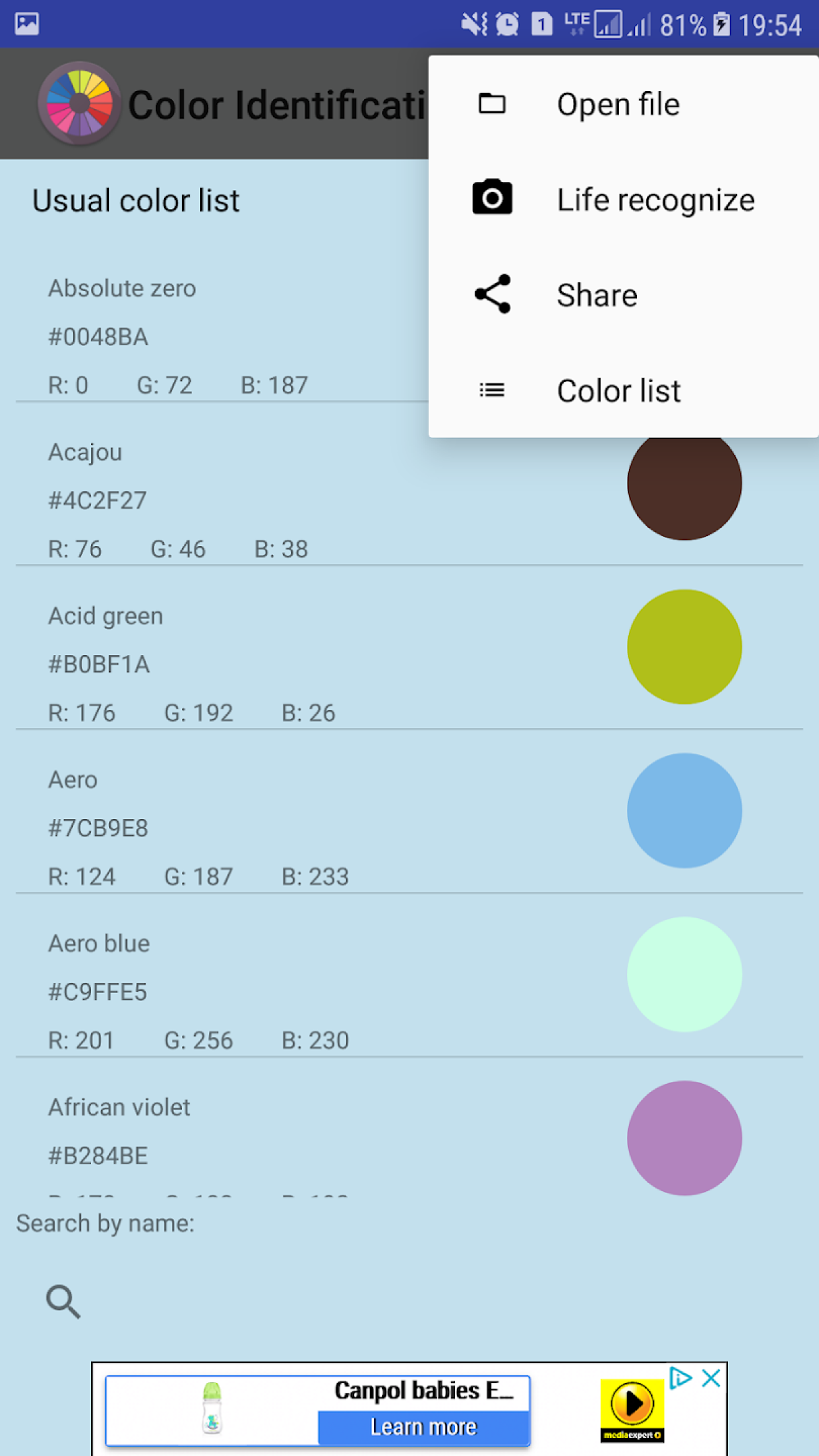Tap the Acid green color circle
The height and width of the screenshot is (1456, 819).
[684, 647]
